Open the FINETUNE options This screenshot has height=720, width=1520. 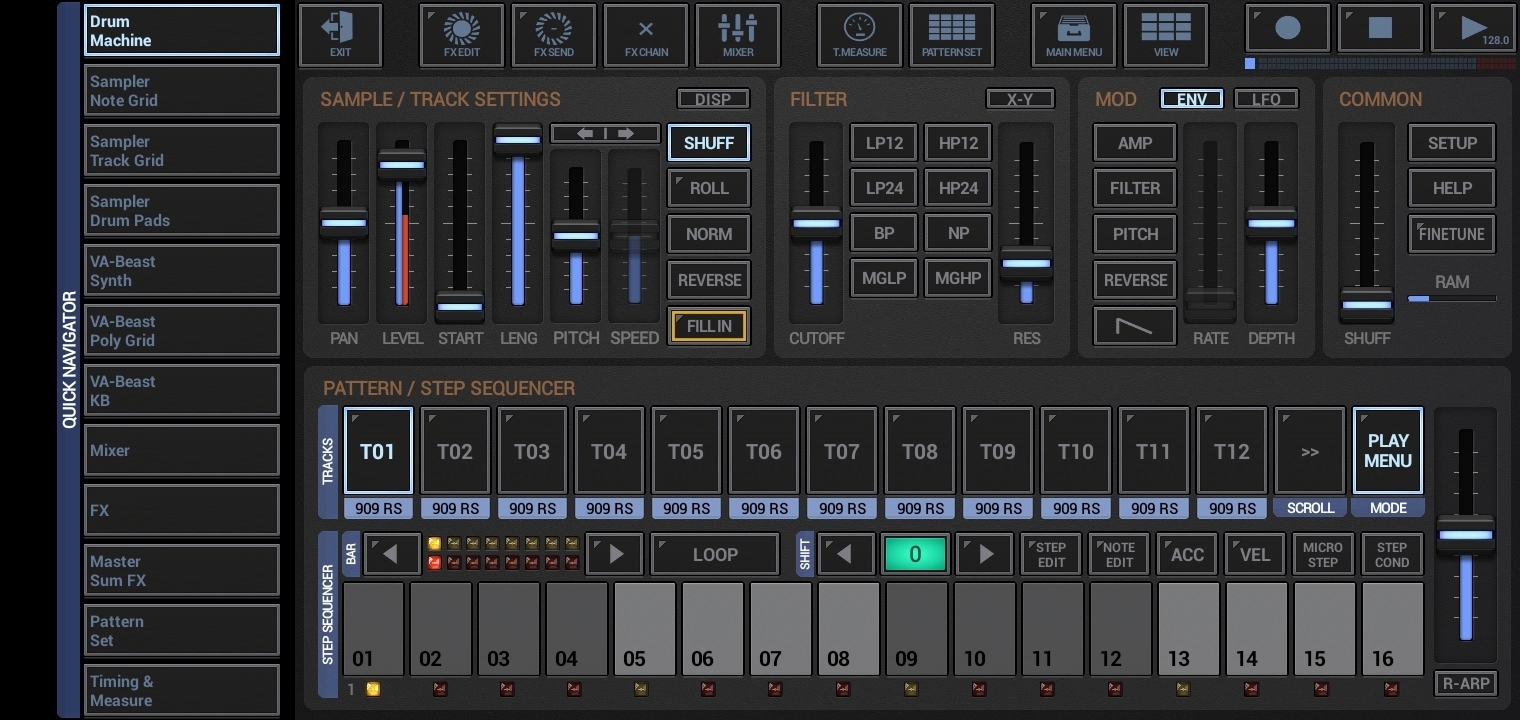1452,234
